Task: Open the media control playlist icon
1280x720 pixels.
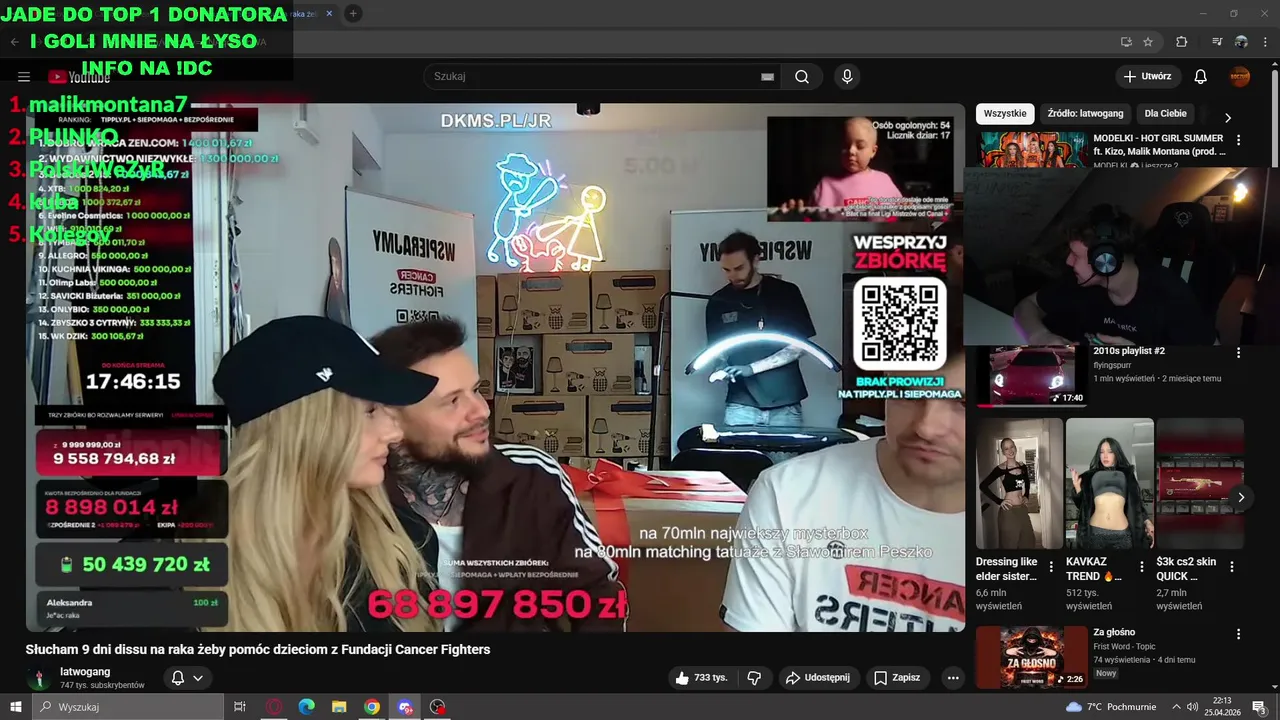Action: tap(1217, 42)
